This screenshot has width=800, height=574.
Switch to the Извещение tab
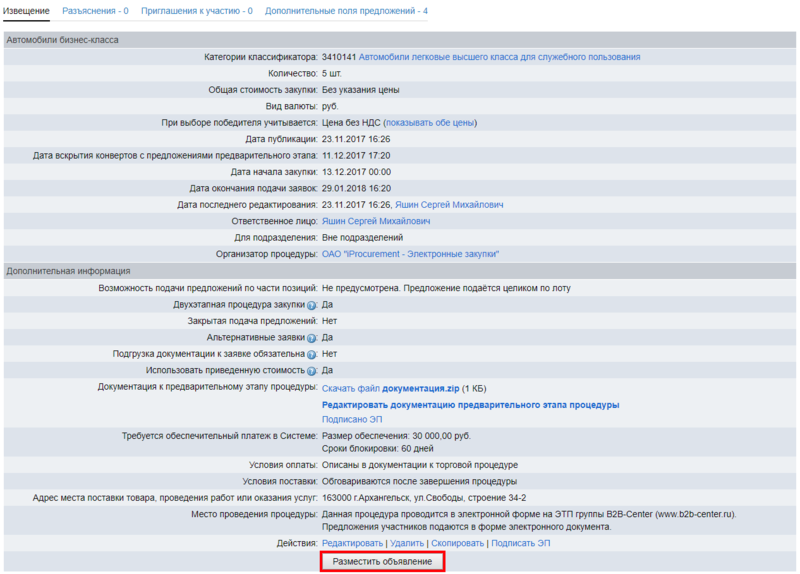pyautogui.click(x=26, y=11)
